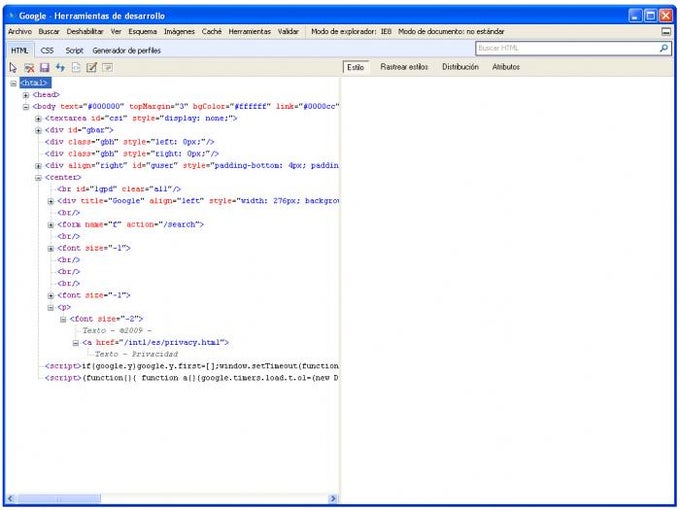Open the Distribución tab
Viewport: 680px width, 510px height.
[x=460, y=67]
